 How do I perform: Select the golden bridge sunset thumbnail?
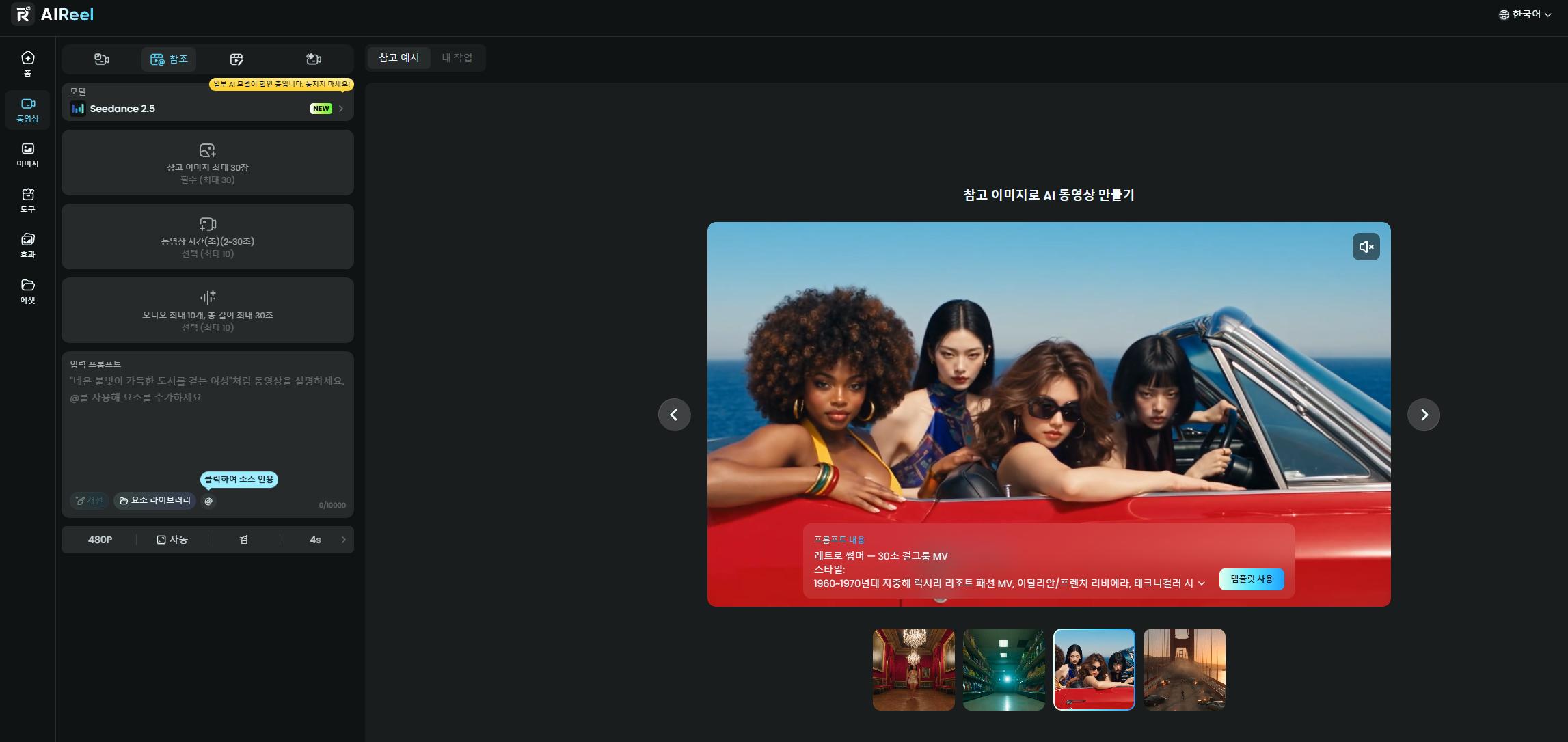tap(1184, 670)
